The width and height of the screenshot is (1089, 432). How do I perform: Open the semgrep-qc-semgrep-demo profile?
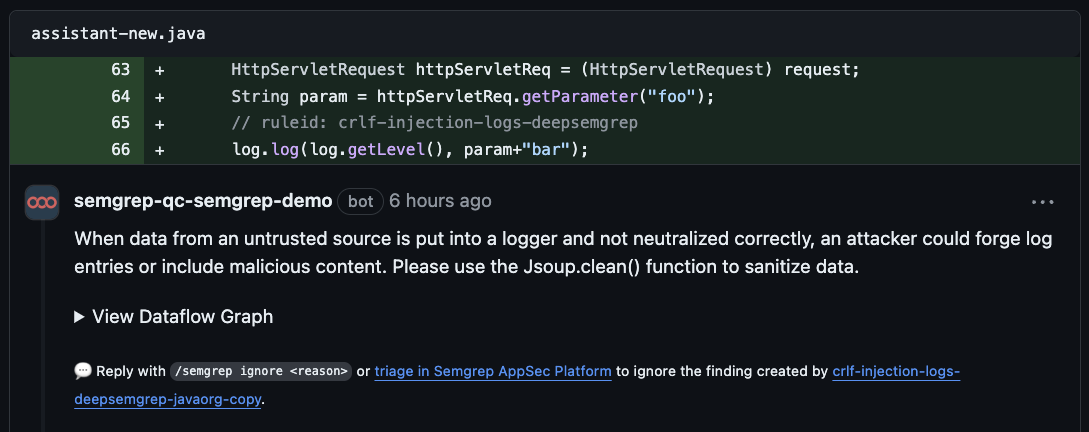[x=203, y=201]
